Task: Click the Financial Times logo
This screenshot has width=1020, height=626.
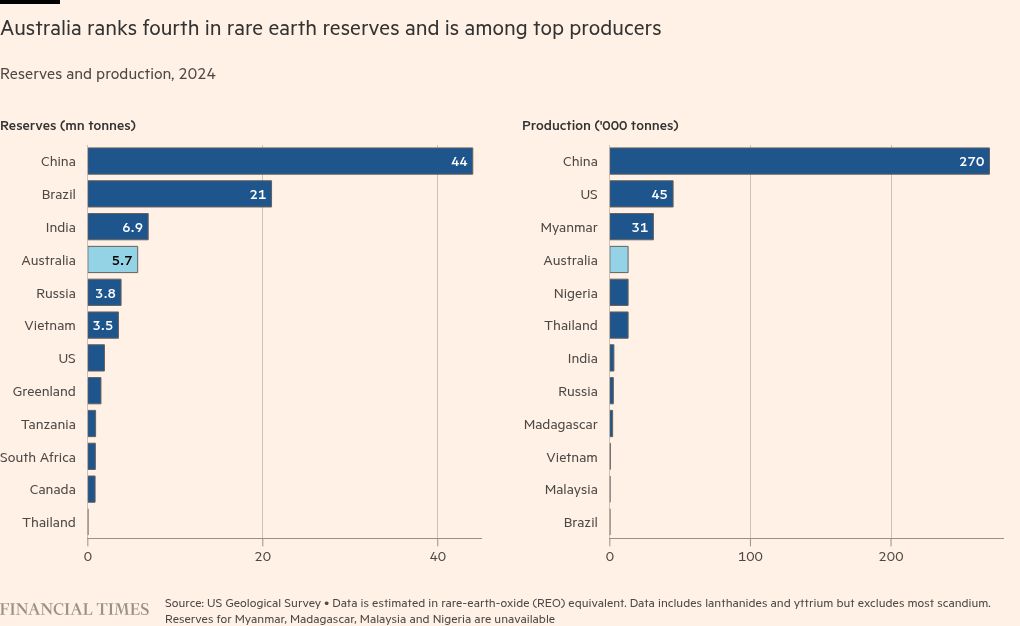Action: click(75, 609)
